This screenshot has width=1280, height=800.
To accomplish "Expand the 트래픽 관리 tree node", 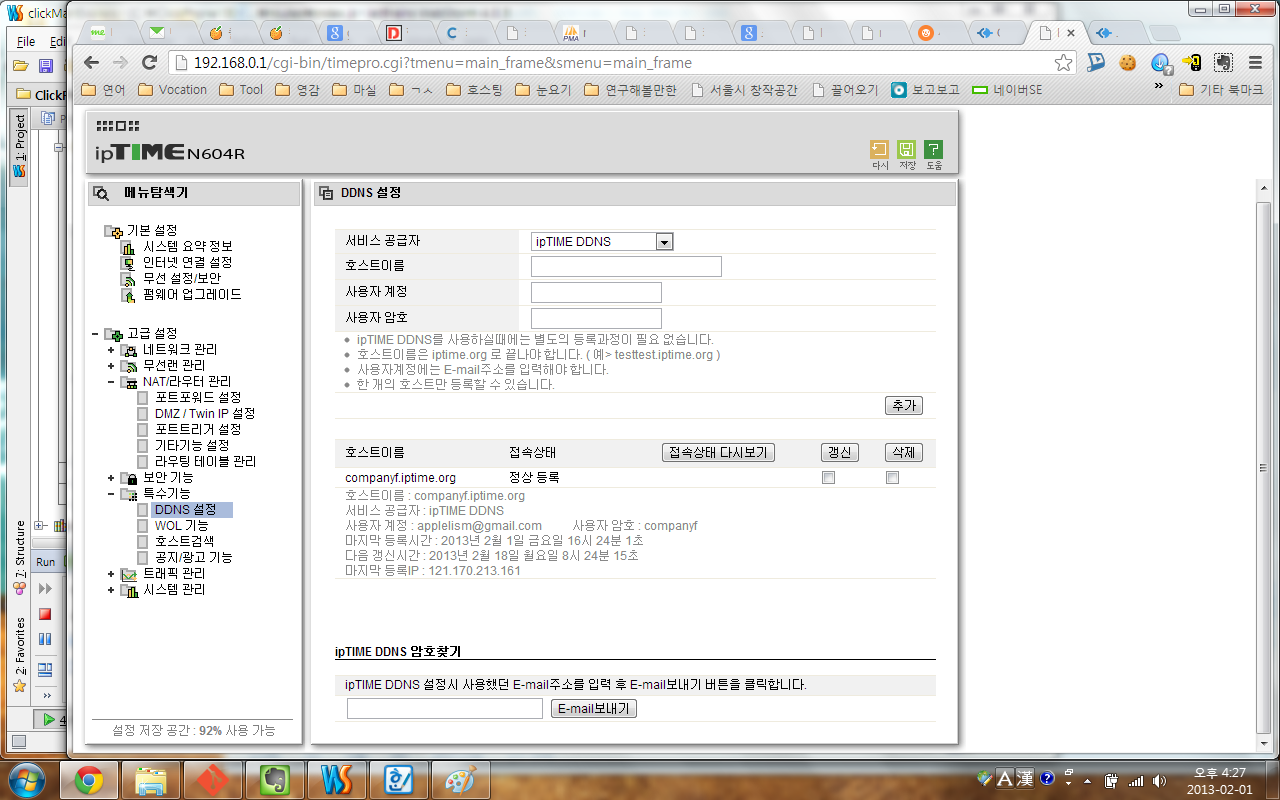I will 111,574.
